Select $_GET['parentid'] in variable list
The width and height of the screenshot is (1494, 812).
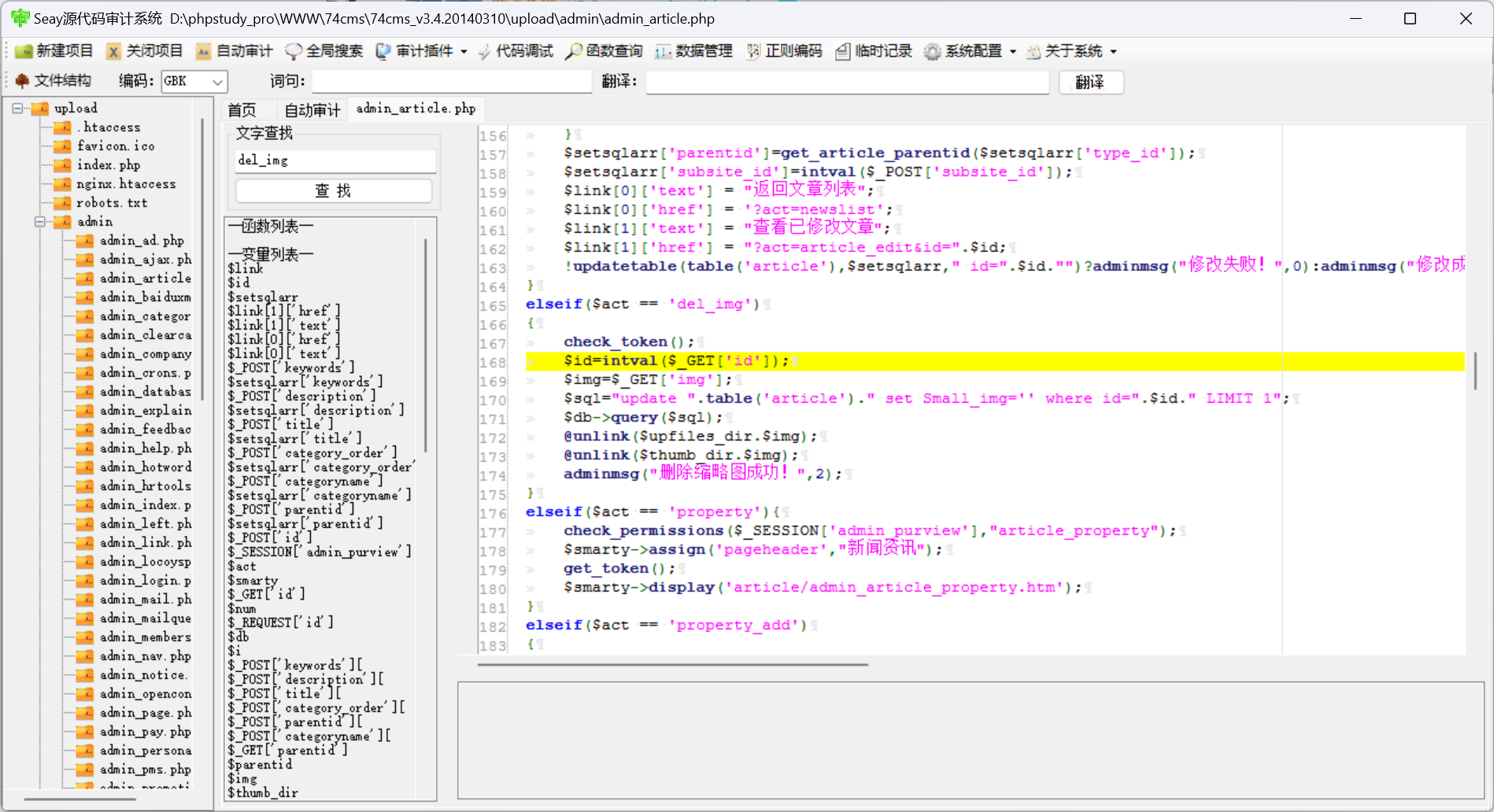click(x=287, y=751)
